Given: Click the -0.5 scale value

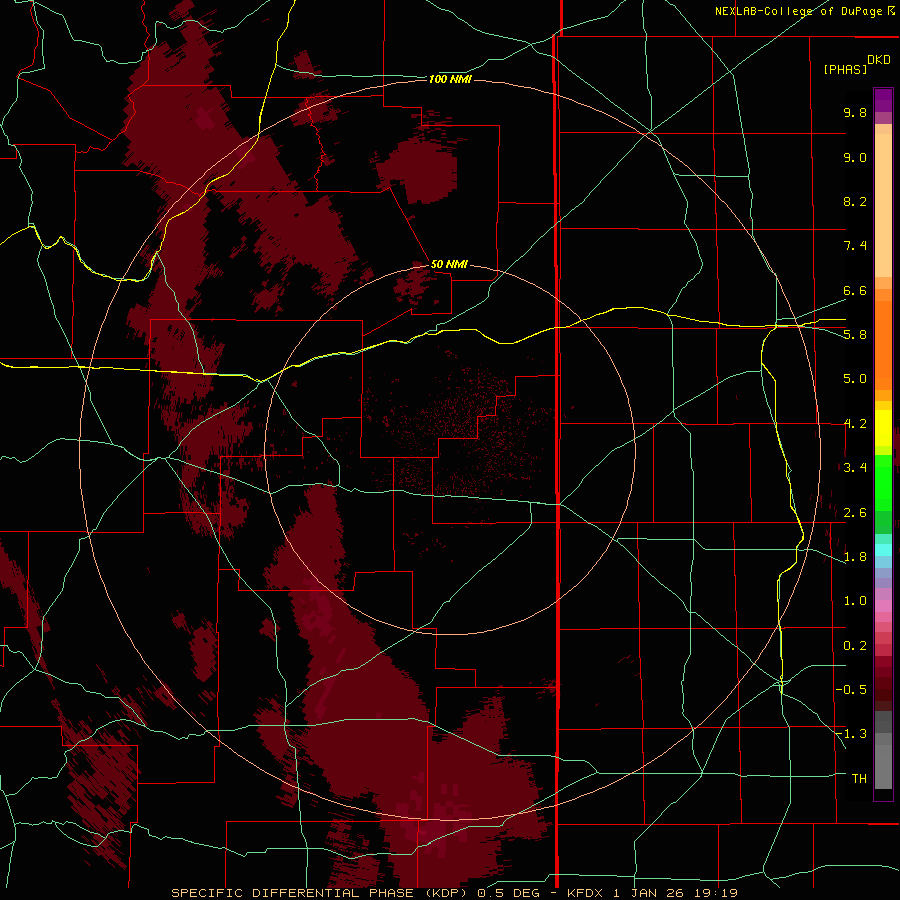Looking at the screenshot, I should pos(851,690).
